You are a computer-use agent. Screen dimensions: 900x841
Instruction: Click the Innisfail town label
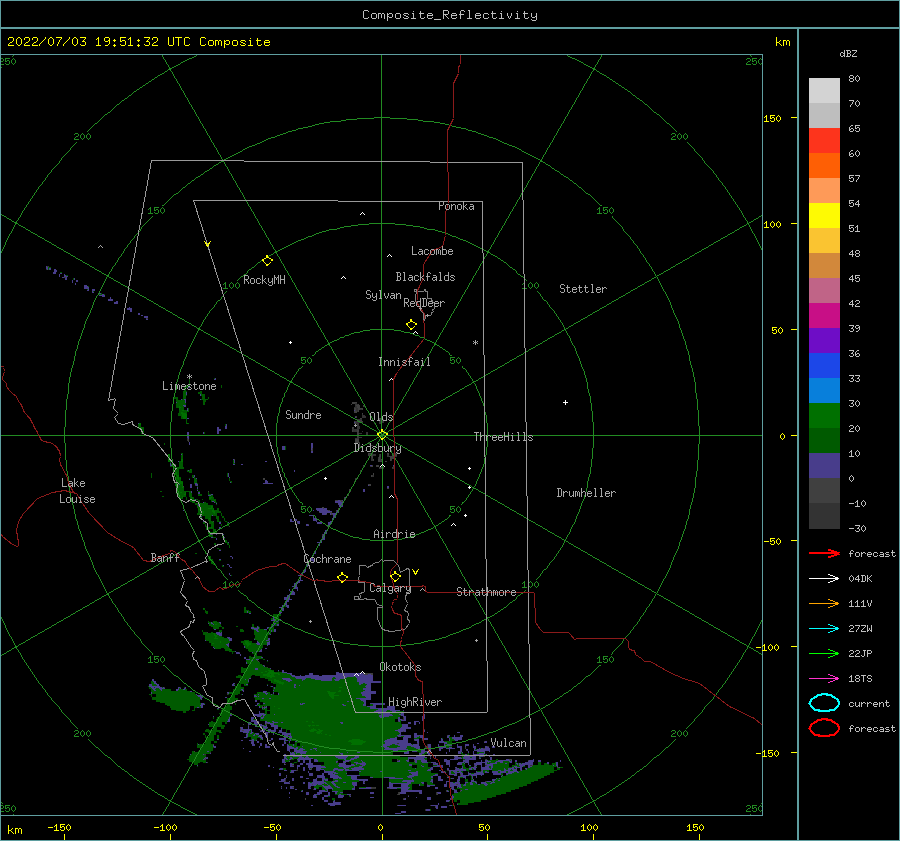coord(404,362)
